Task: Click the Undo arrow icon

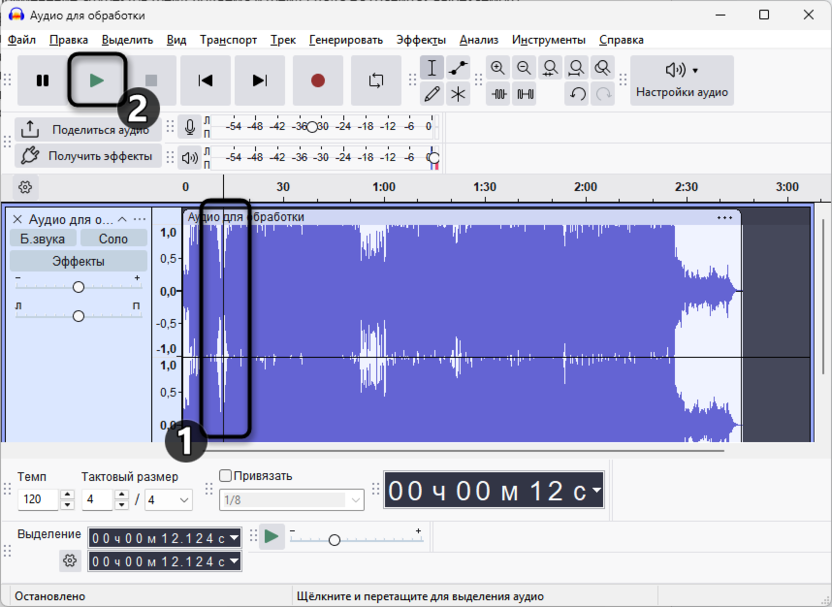Action: point(577,94)
